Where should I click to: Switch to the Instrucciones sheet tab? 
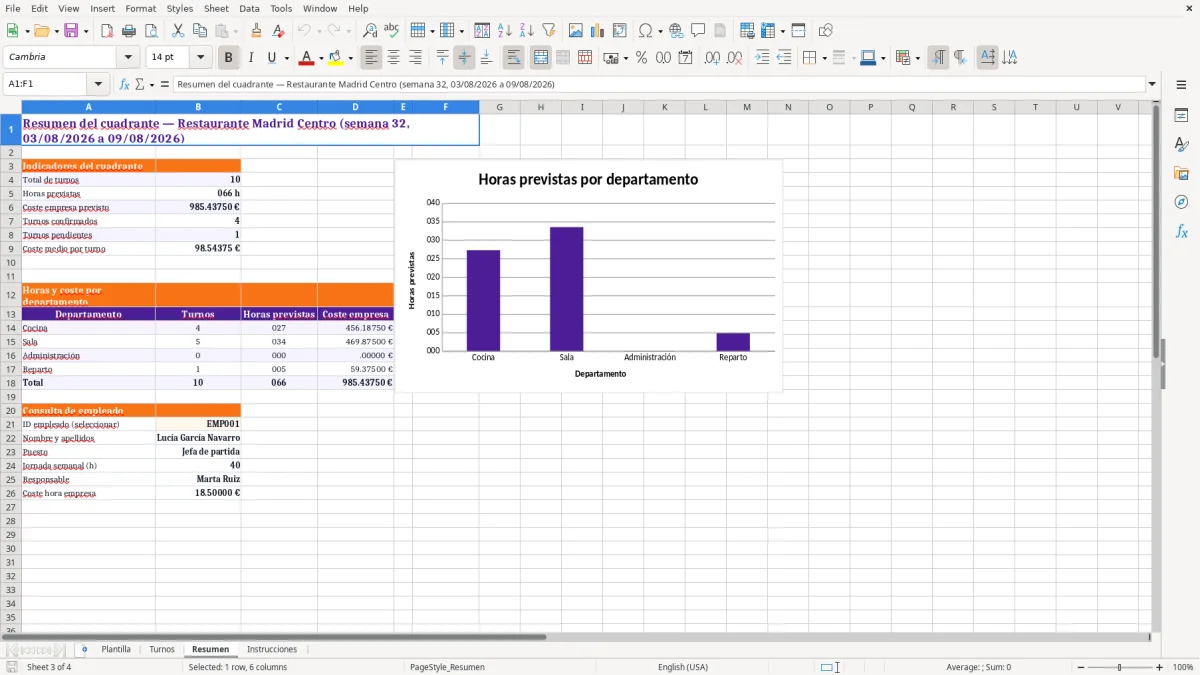(272, 649)
